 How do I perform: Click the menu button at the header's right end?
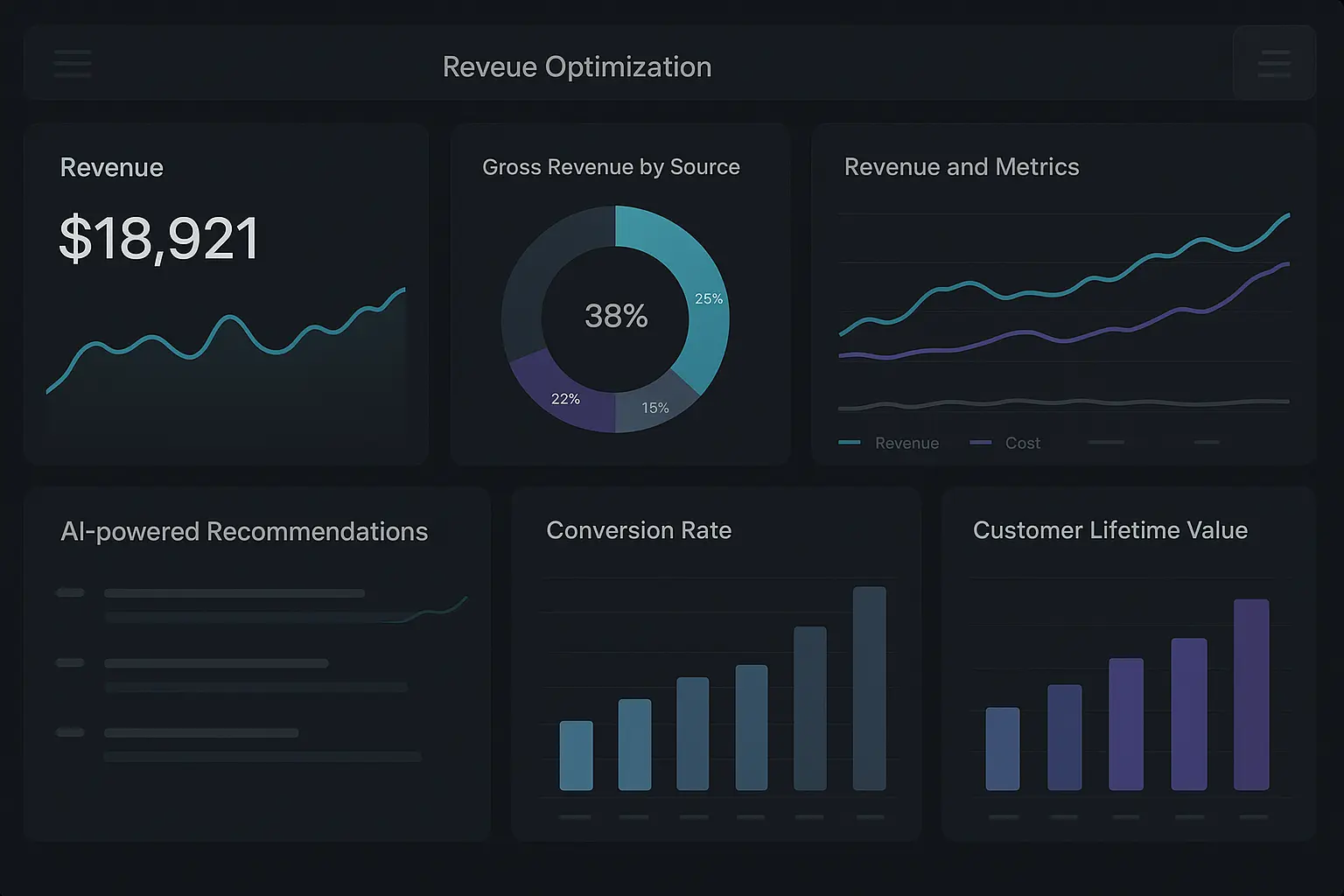[x=1273, y=64]
